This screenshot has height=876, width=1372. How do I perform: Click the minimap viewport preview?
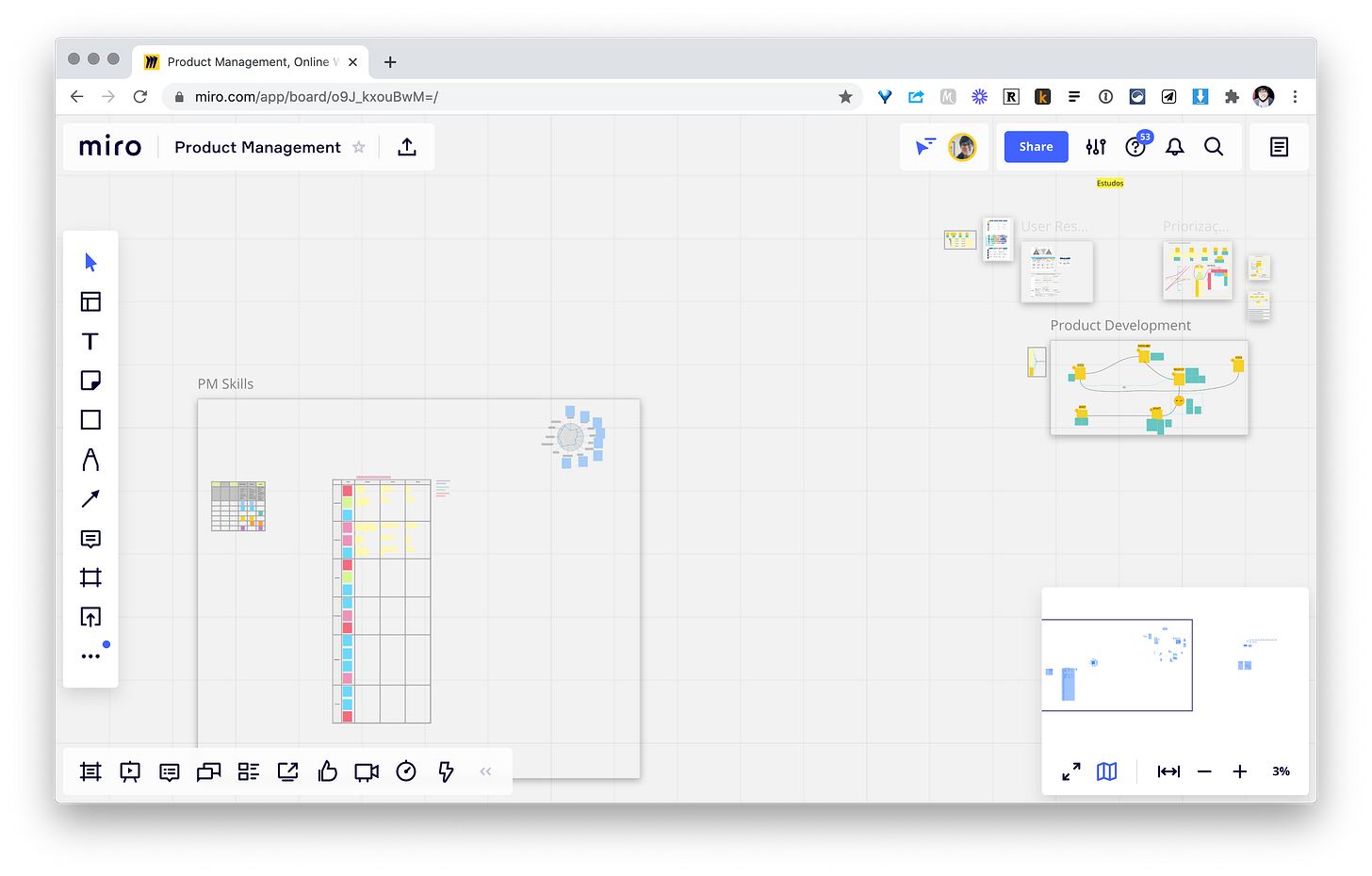[1117, 665]
